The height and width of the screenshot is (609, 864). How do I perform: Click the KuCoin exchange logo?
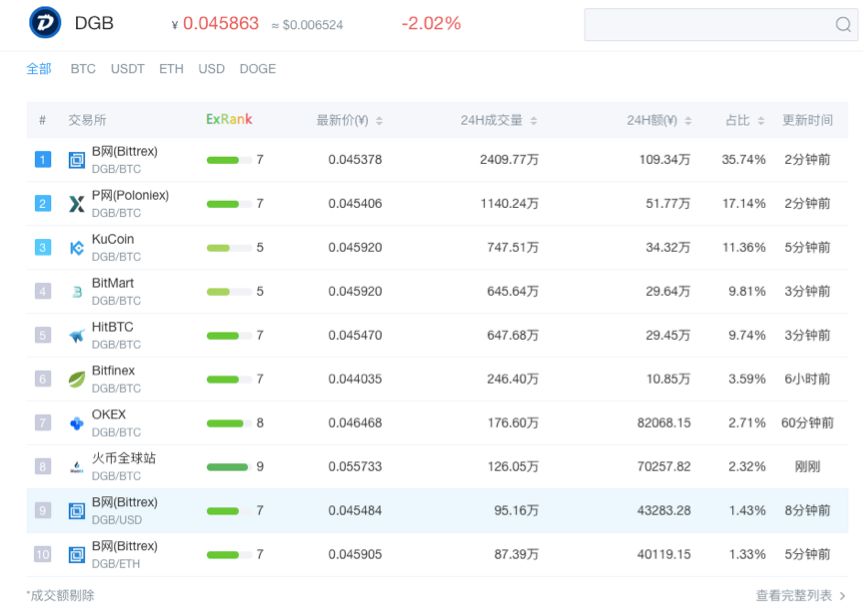[x=77, y=248]
